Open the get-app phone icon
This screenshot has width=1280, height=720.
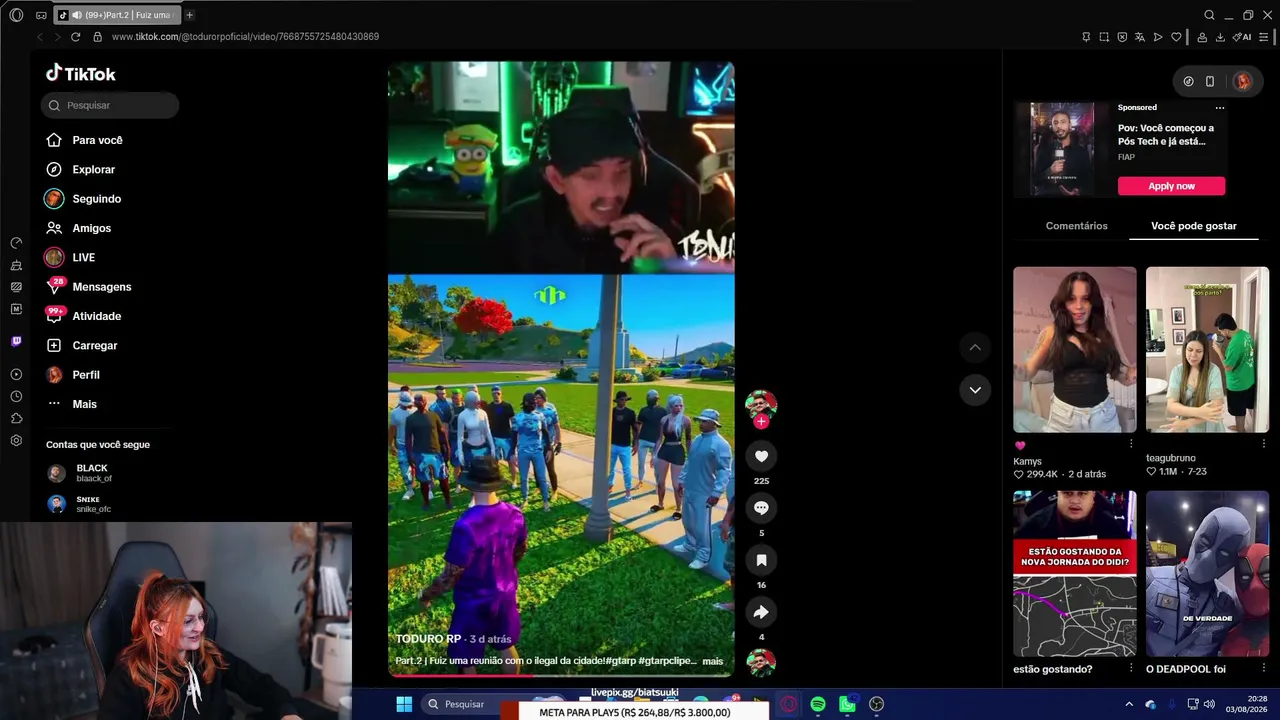click(1210, 82)
